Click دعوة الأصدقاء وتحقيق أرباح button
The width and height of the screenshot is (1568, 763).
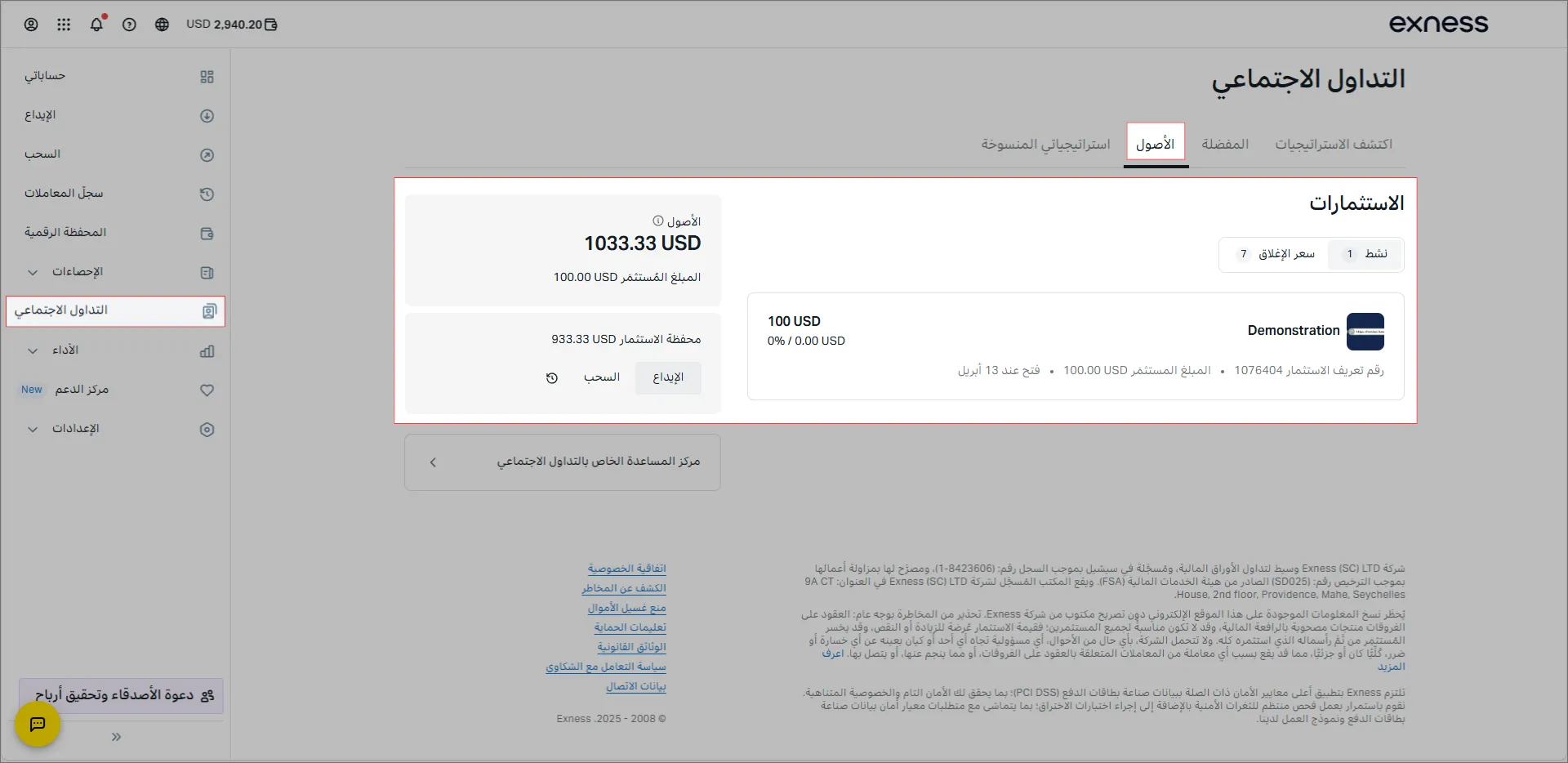(x=122, y=695)
